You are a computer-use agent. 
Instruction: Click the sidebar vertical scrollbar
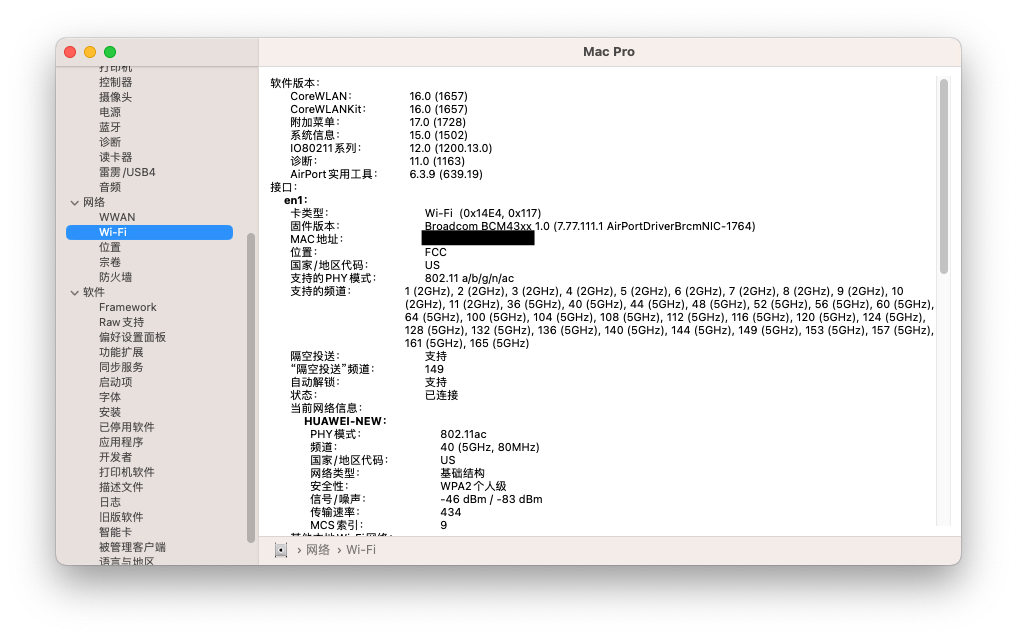pyautogui.click(x=251, y=388)
